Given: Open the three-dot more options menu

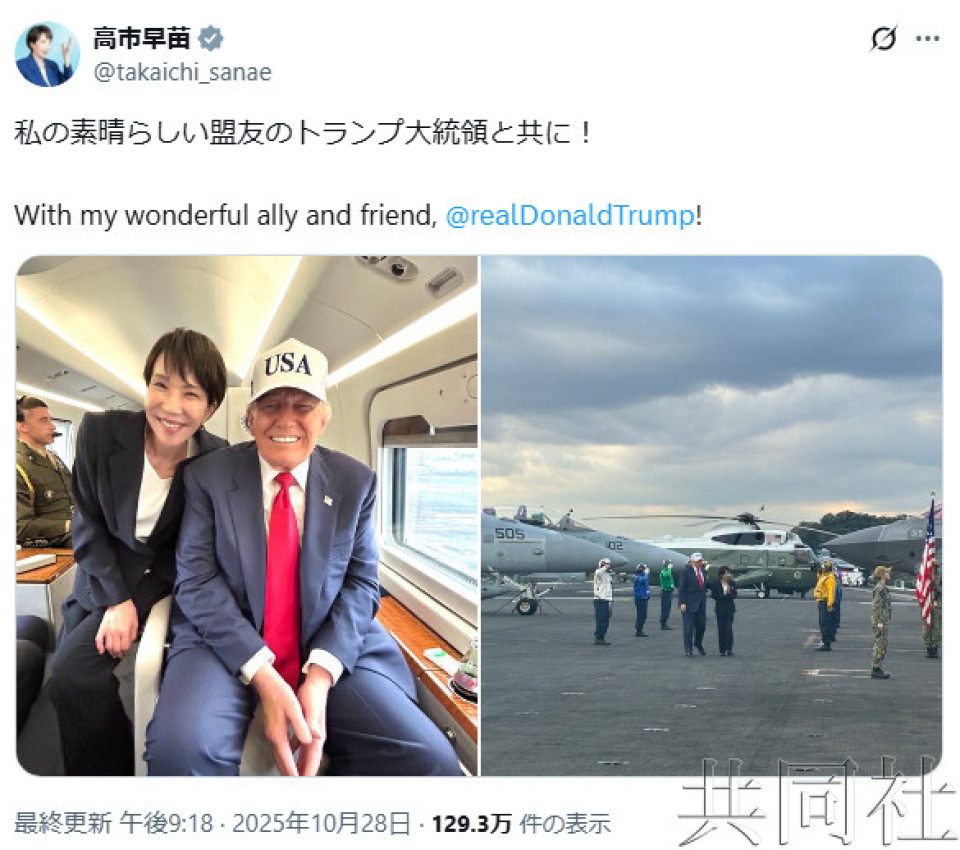Looking at the screenshot, I should pos(928,39).
